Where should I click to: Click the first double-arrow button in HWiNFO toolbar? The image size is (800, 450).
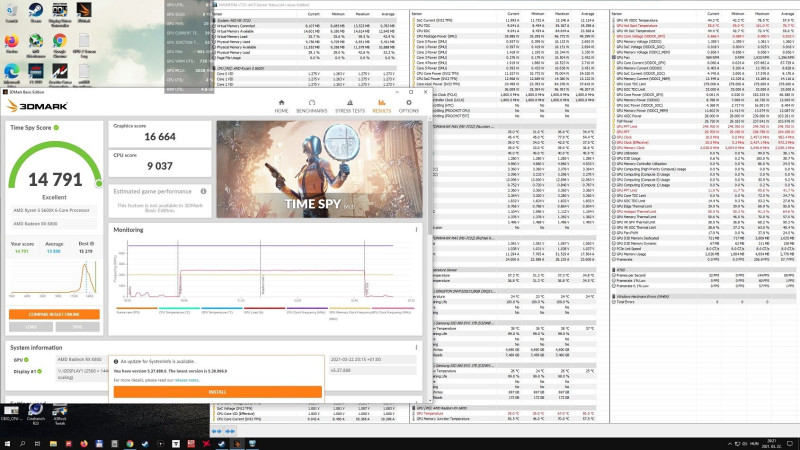[217, 431]
